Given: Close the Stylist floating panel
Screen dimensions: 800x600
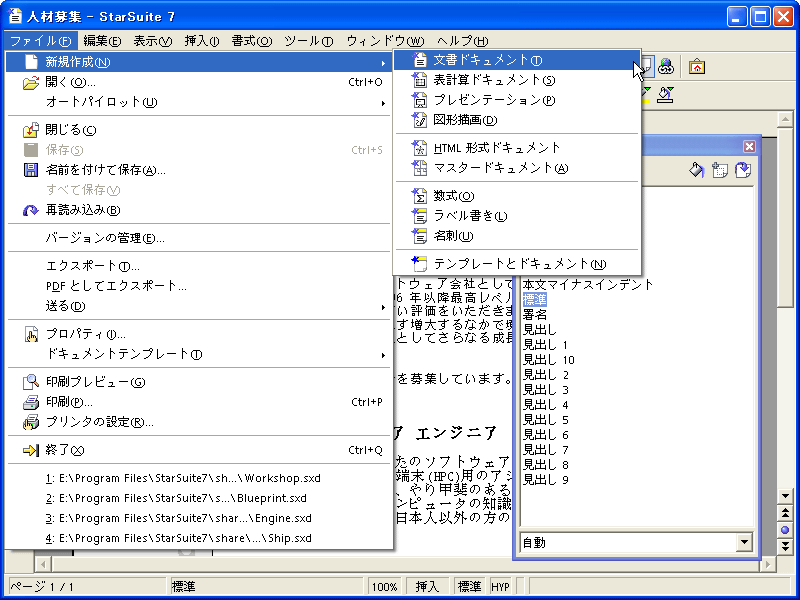Looking at the screenshot, I should [x=749, y=147].
